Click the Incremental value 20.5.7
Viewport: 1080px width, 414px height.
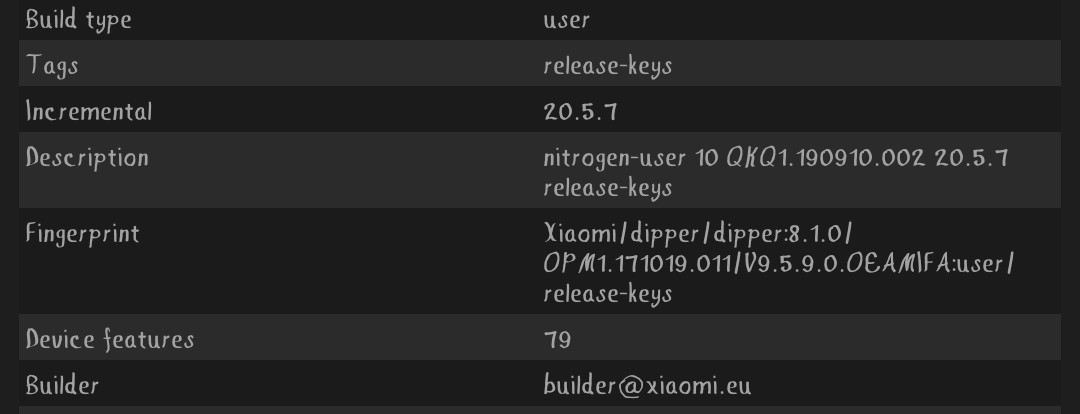(x=580, y=112)
